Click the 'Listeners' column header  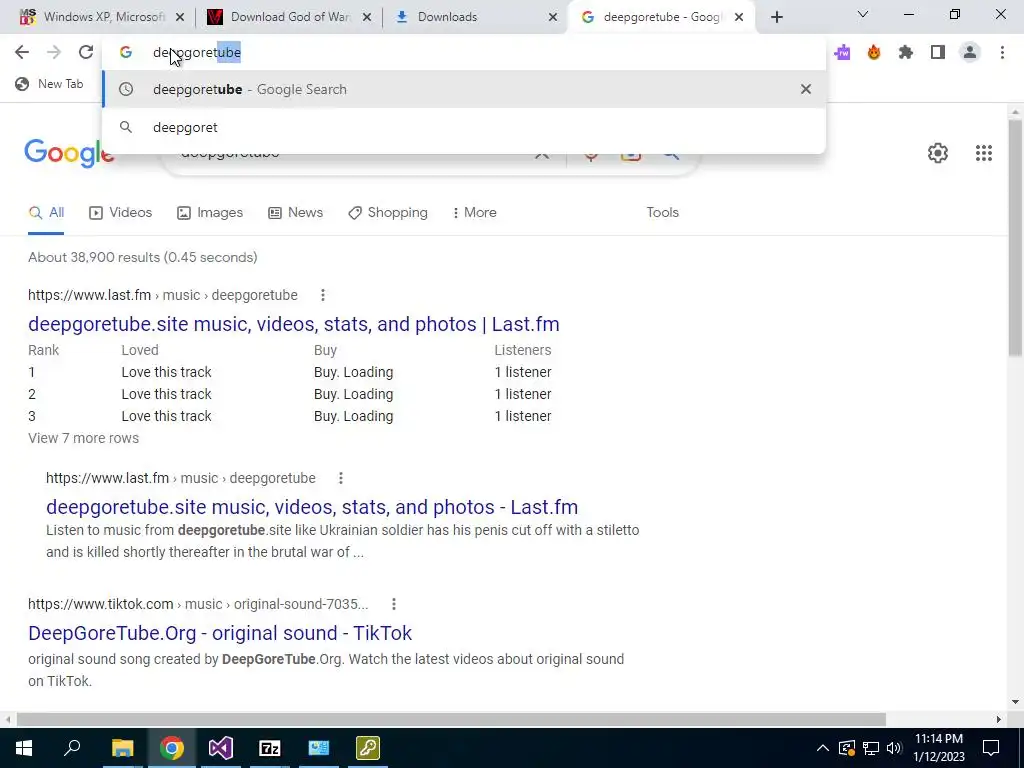[522, 350]
